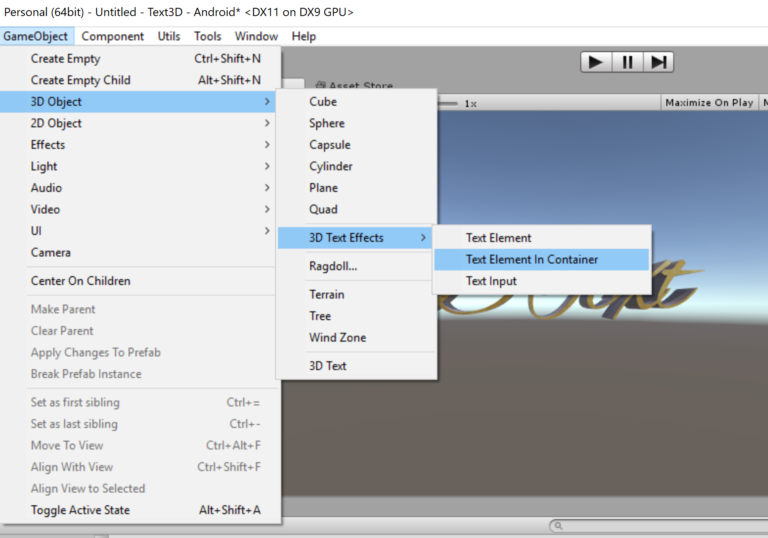Click the search magnifier icon
The image size is (768, 538).
click(558, 526)
